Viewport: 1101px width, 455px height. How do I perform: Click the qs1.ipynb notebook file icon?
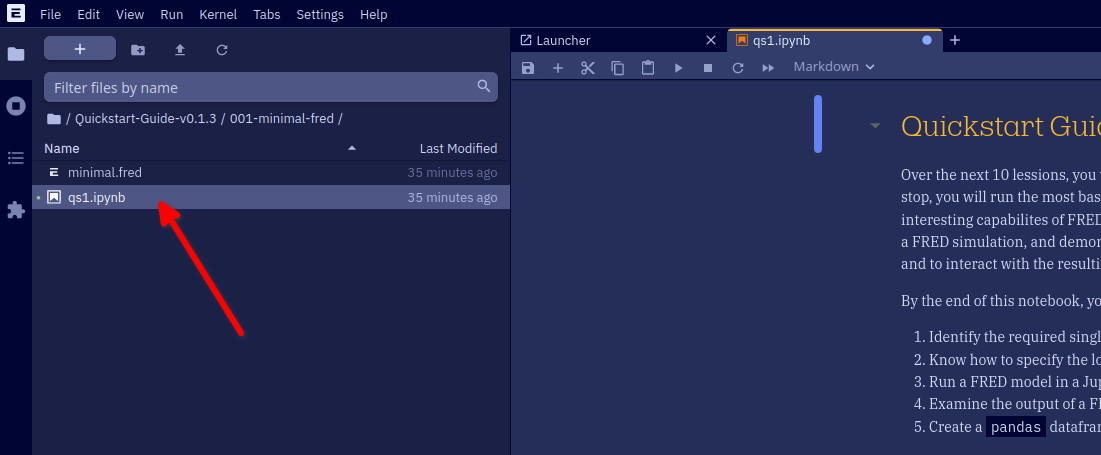[54, 197]
